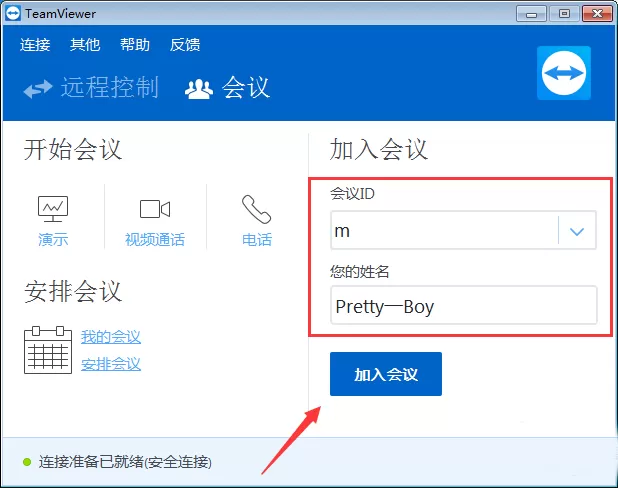Open the 我的会议 link

[x=111, y=337]
